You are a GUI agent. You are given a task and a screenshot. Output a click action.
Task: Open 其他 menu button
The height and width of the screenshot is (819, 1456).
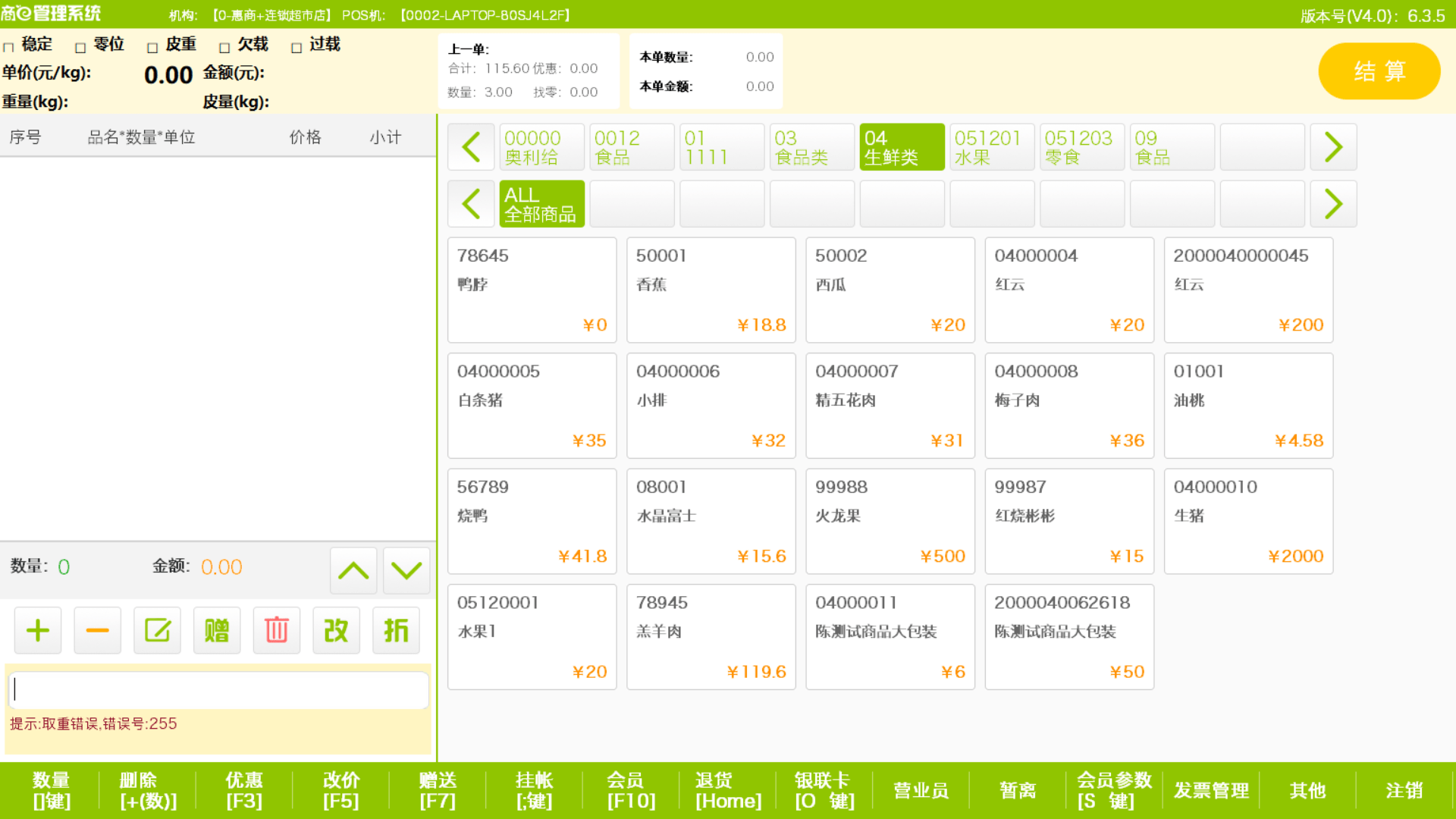click(1308, 790)
